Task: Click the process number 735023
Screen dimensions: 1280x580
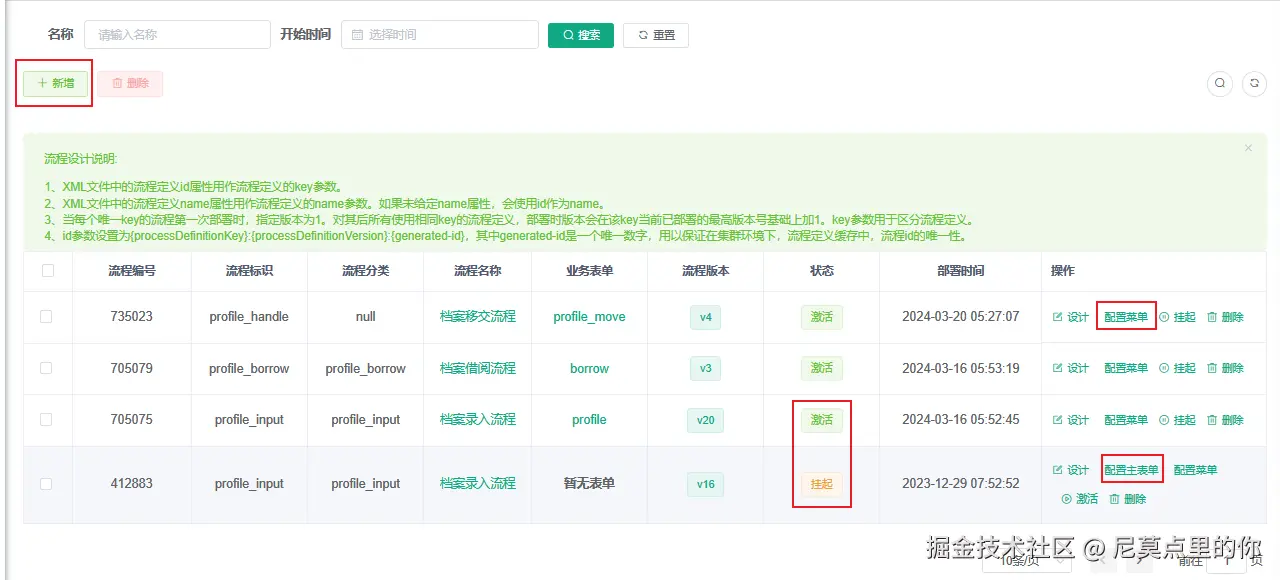Action: pos(131,316)
